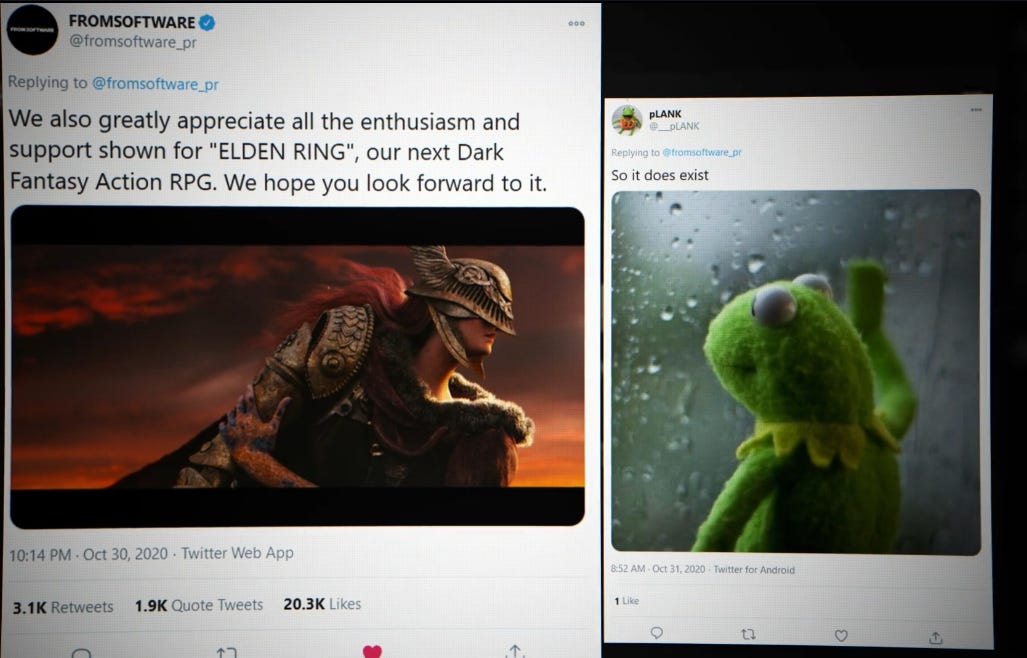Open the Elden Ring knight image
This screenshot has height=658, width=1027.
pyautogui.click(x=297, y=367)
